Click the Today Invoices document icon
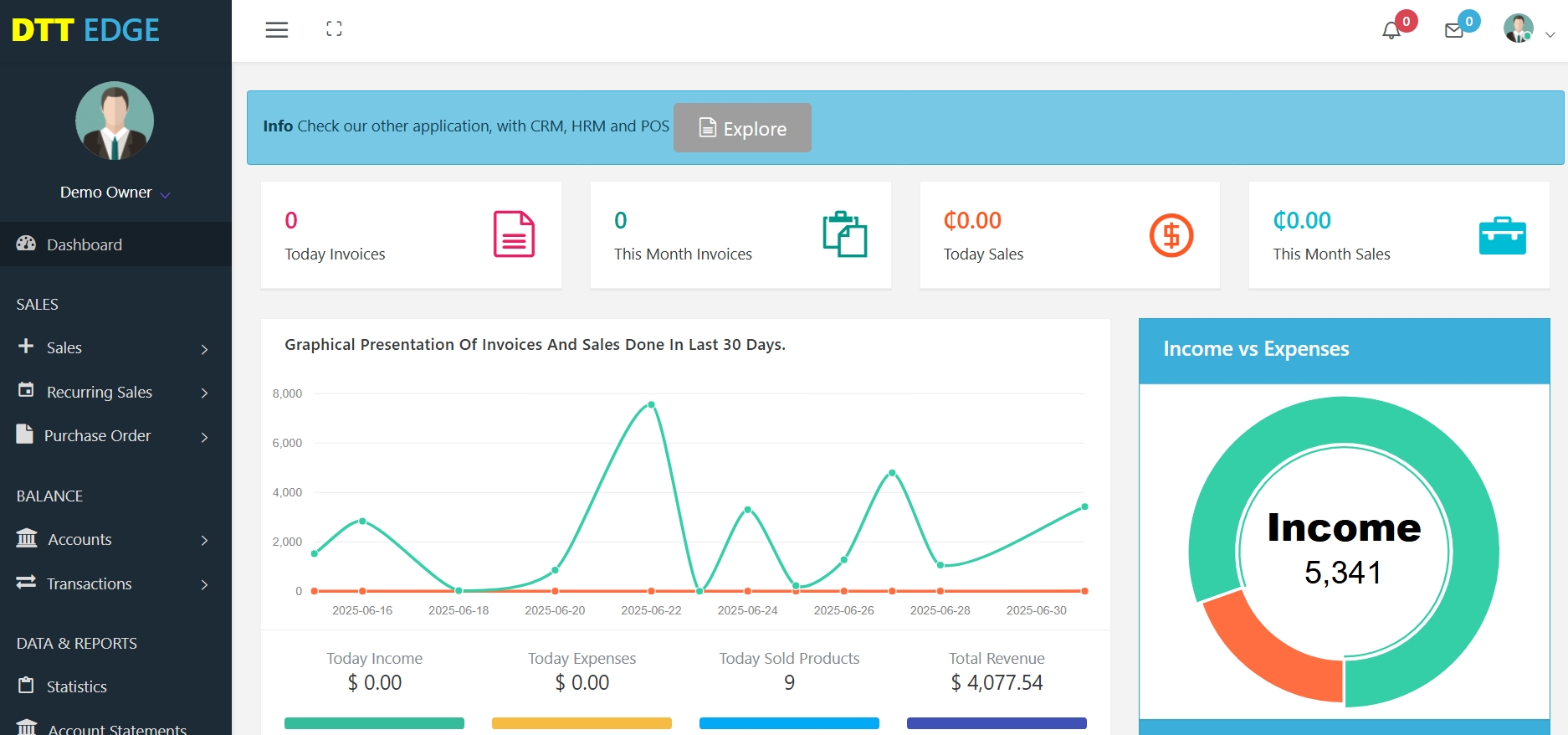Image resolution: width=1568 pixels, height=735 pixels. [514, 234]
